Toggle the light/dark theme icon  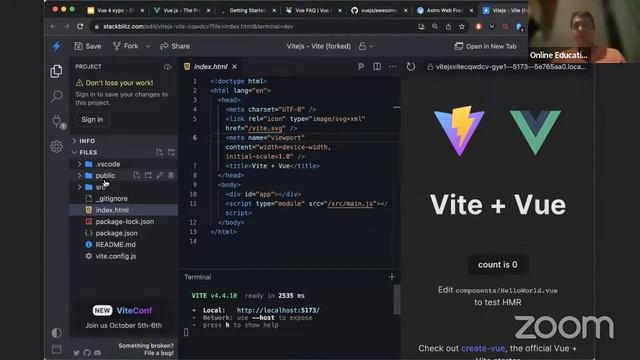(x=56, y=333)
